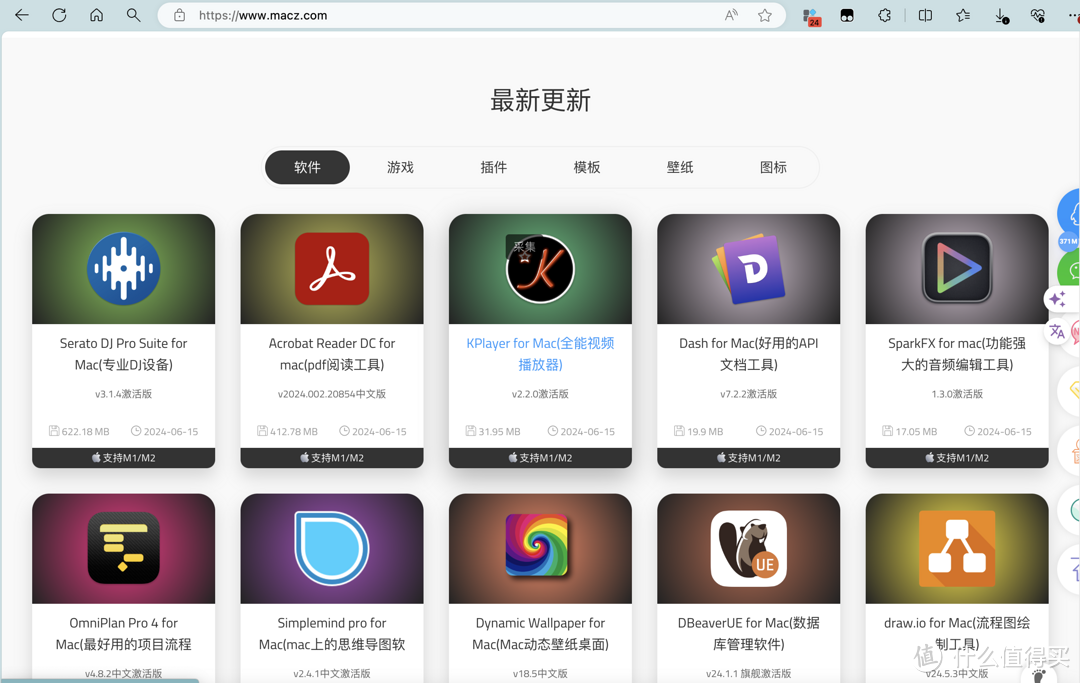Screen dimensions: 1080x683
Task: Open the draw.io orange diagram icon
Action: [957, 548]
